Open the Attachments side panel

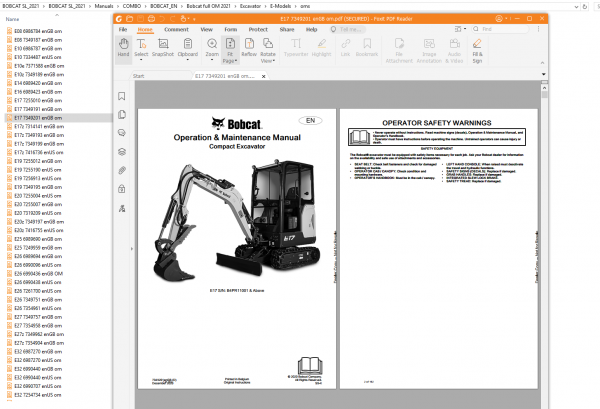(122, 170)
